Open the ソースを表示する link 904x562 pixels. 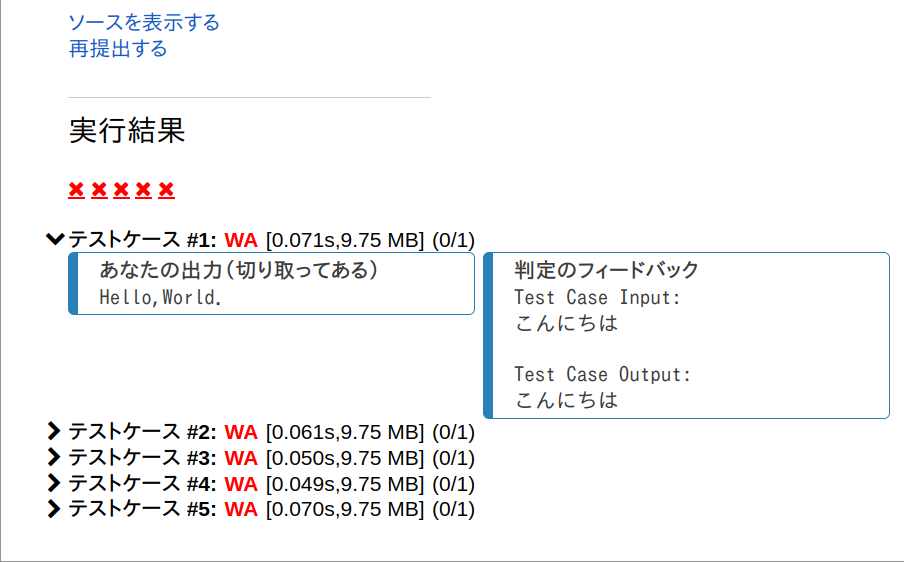point(144,22)
